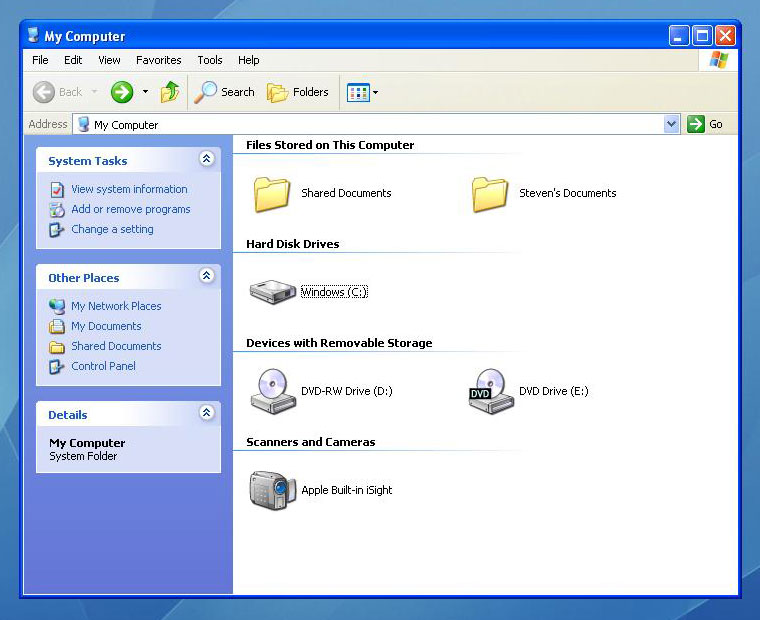Click the System Tasks panel title

(x=88, y=161)
